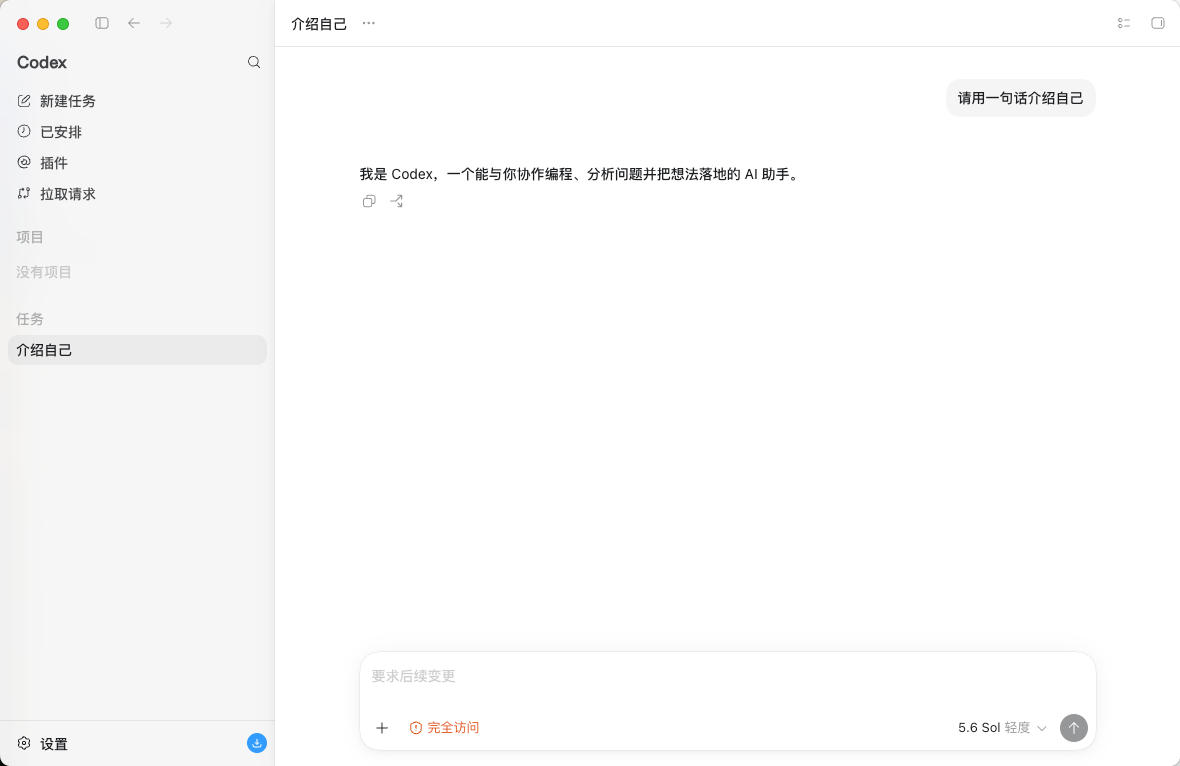Open the 完全访问 permission selector

[444, 728]
